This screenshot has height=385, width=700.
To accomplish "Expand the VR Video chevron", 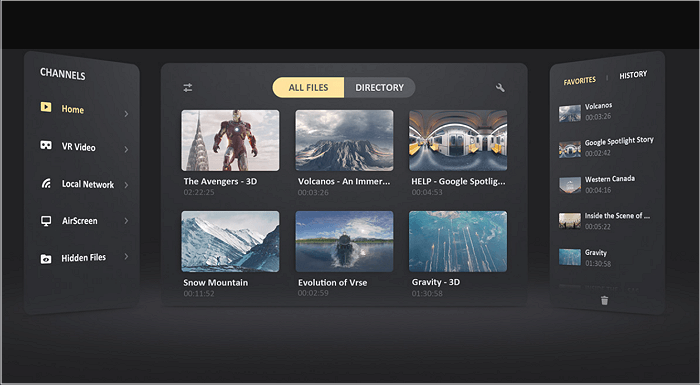I will coord(126,149).
